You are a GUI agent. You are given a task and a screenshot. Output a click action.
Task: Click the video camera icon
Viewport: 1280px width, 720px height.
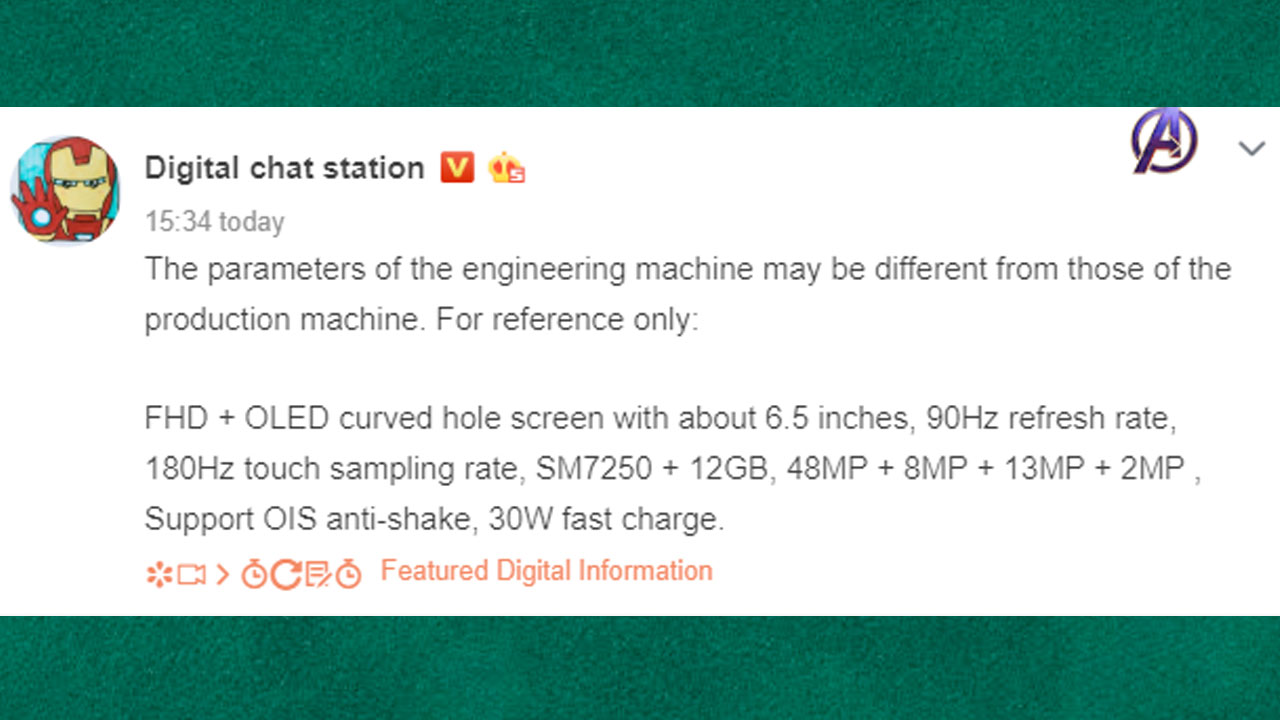coord(191,575)
